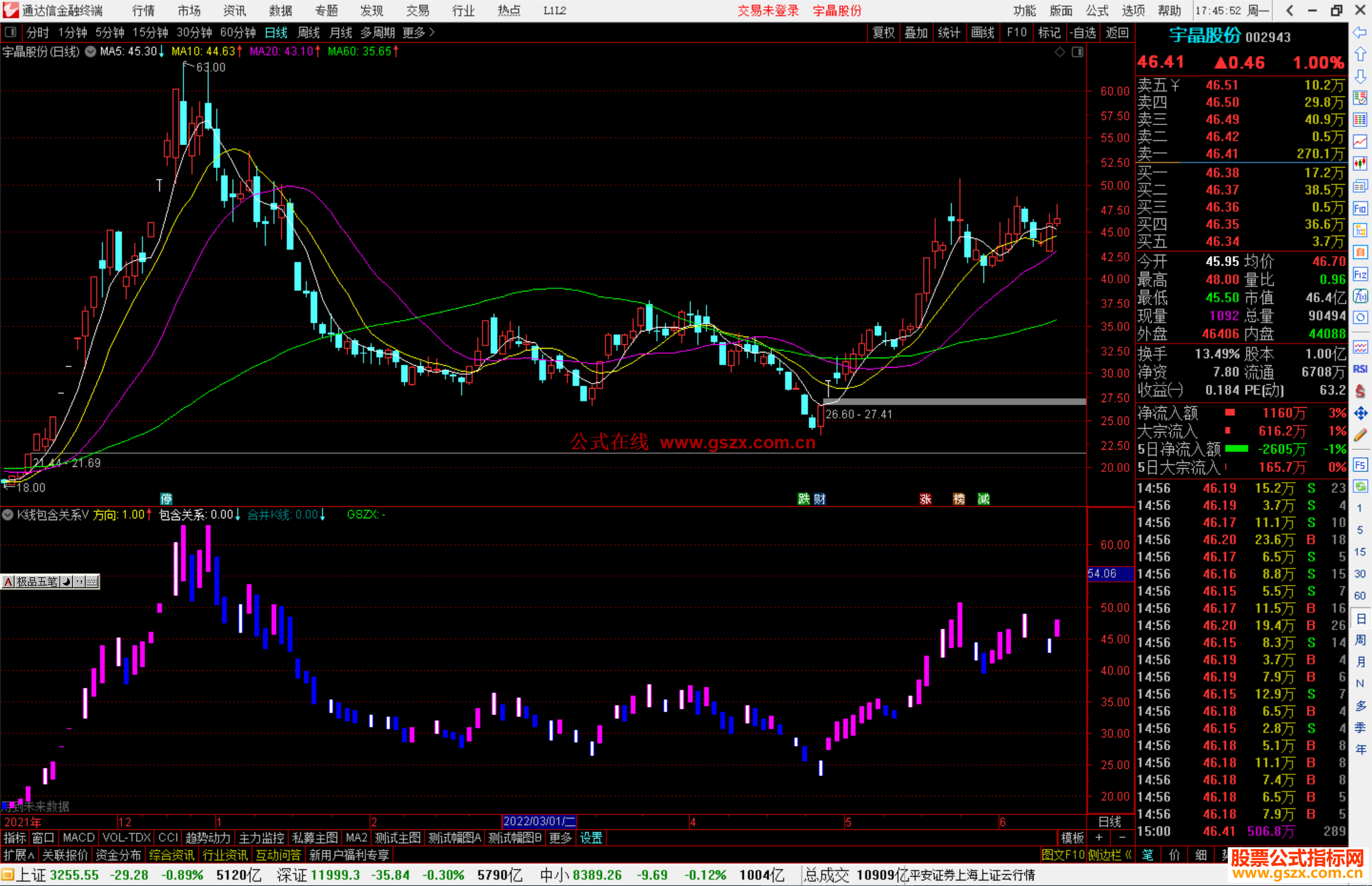Open the 功能 menu
The image size is (1372, 886).
(1025, 11)
